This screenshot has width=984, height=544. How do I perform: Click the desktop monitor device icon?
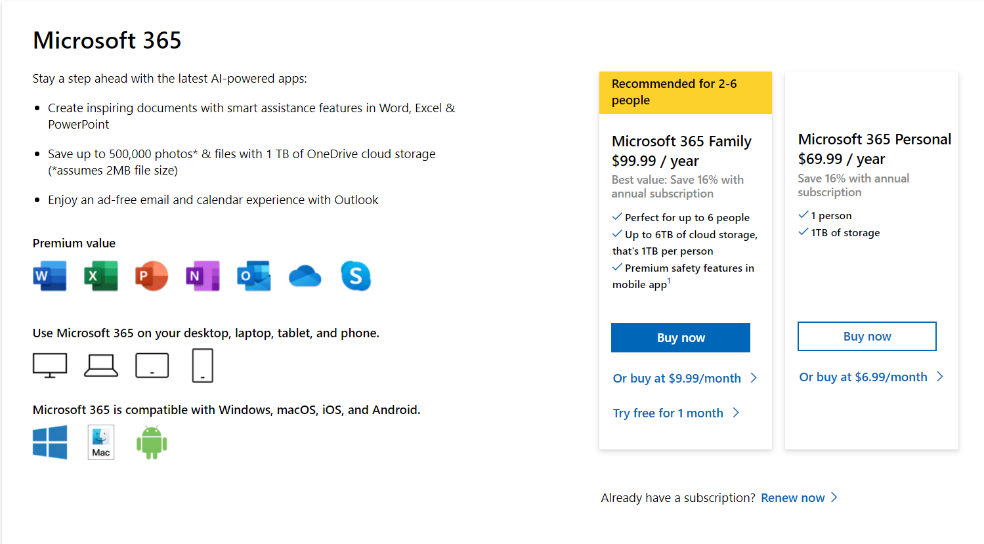click(50, 365)
